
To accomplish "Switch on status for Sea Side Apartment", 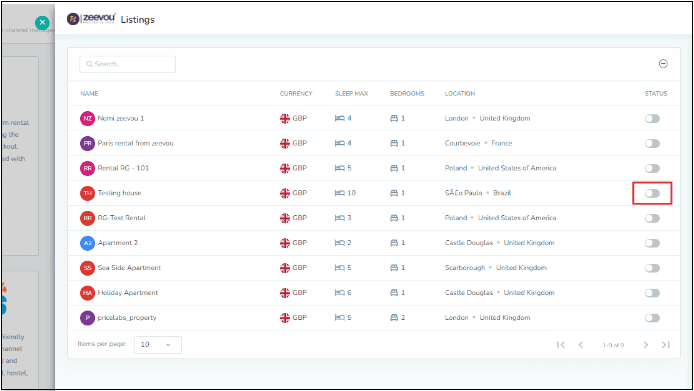I will point(652,268).
